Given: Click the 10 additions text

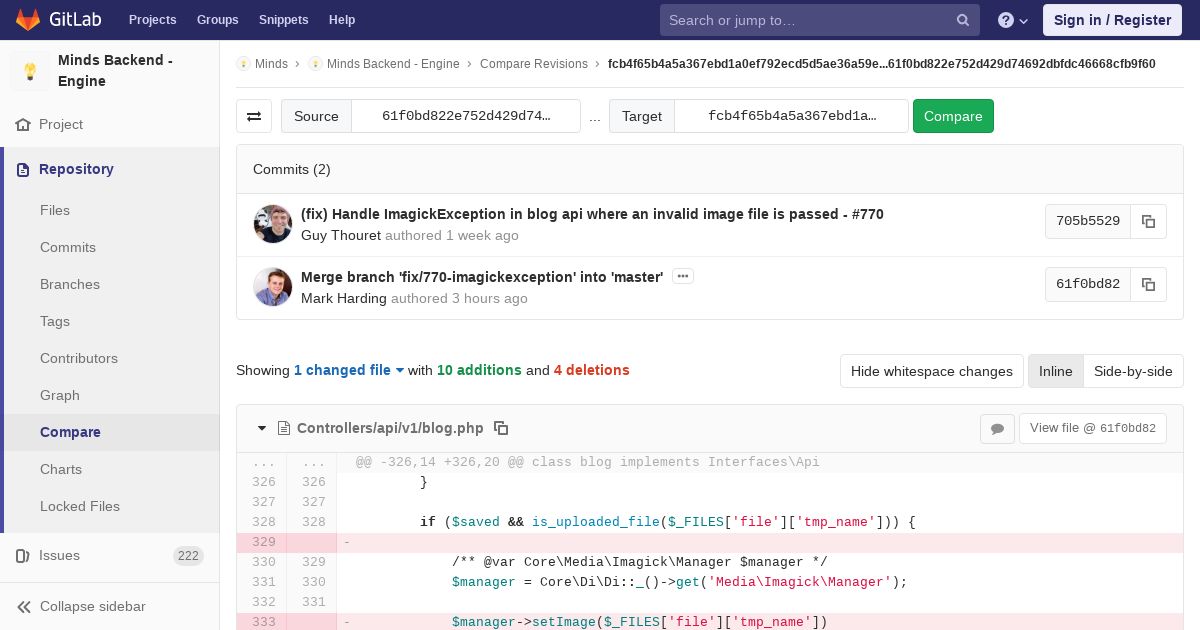Looking at the screenshot, I should (x=479, y=370).
